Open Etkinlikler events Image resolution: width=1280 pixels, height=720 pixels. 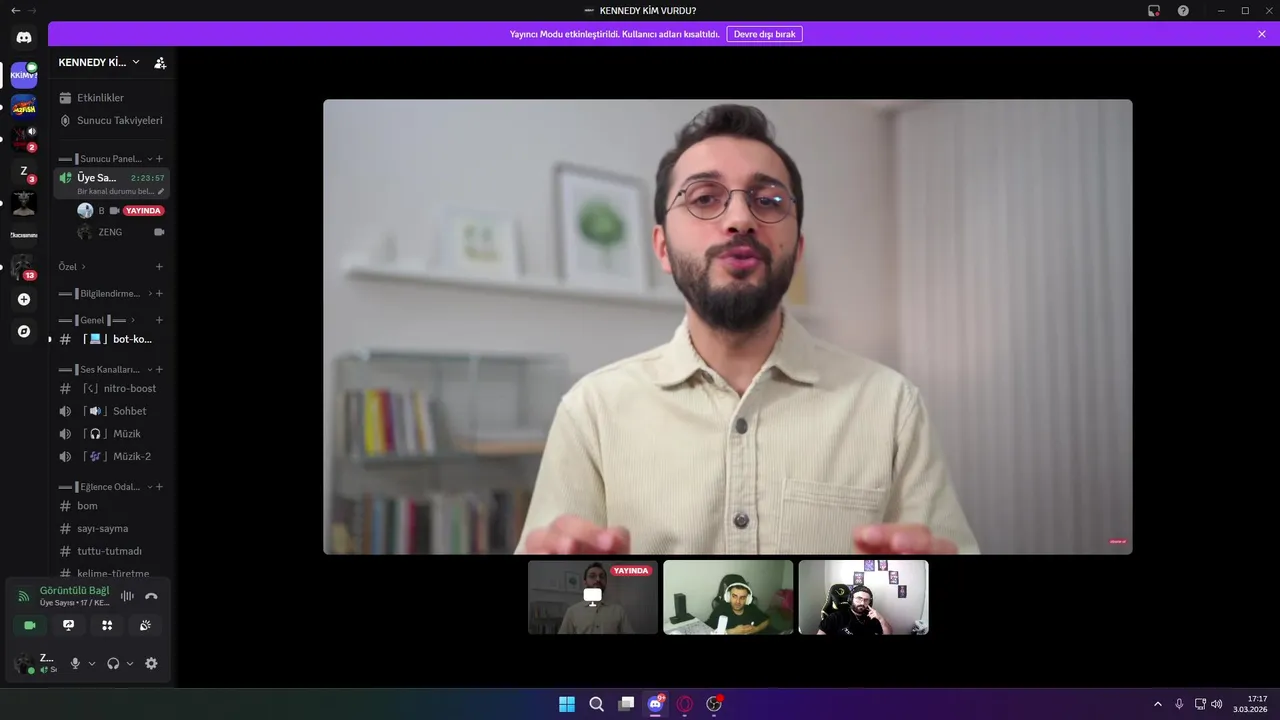[x=111, y=98]
